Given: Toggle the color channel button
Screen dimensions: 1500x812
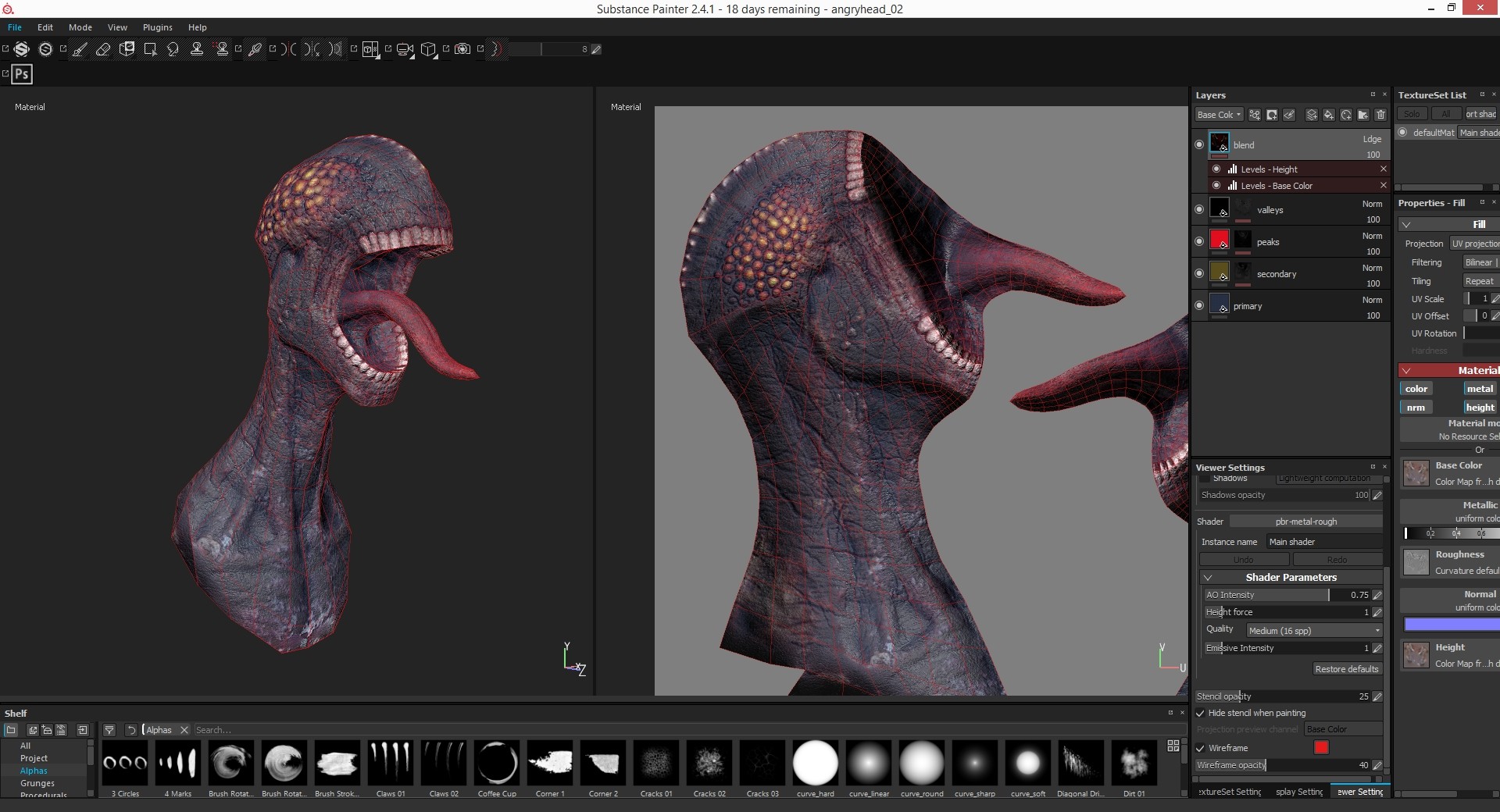Looking at the screenshot, I should click(x=1416, y=389).
